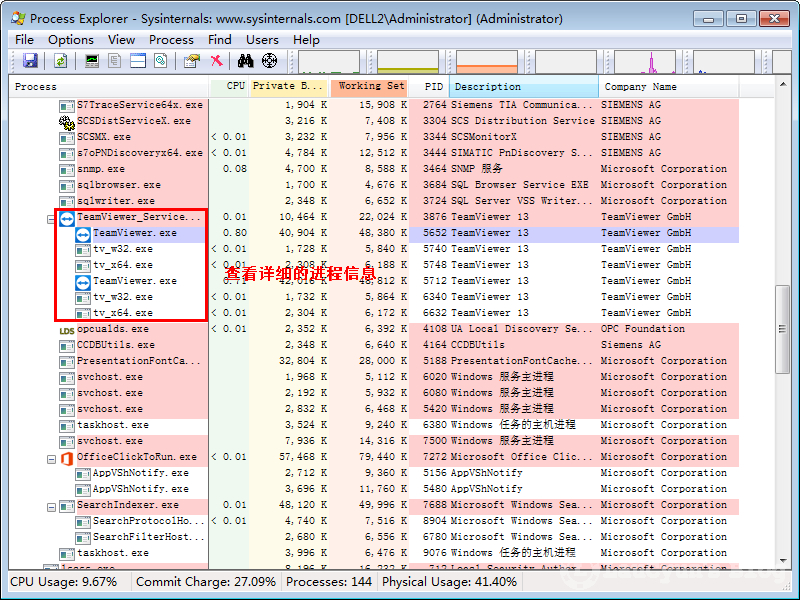Image resolution: width=800 pixels, height=600 pixels.
Task: Click the SCSDistServiceX.exe gears icon
Action: click(66, 122)
